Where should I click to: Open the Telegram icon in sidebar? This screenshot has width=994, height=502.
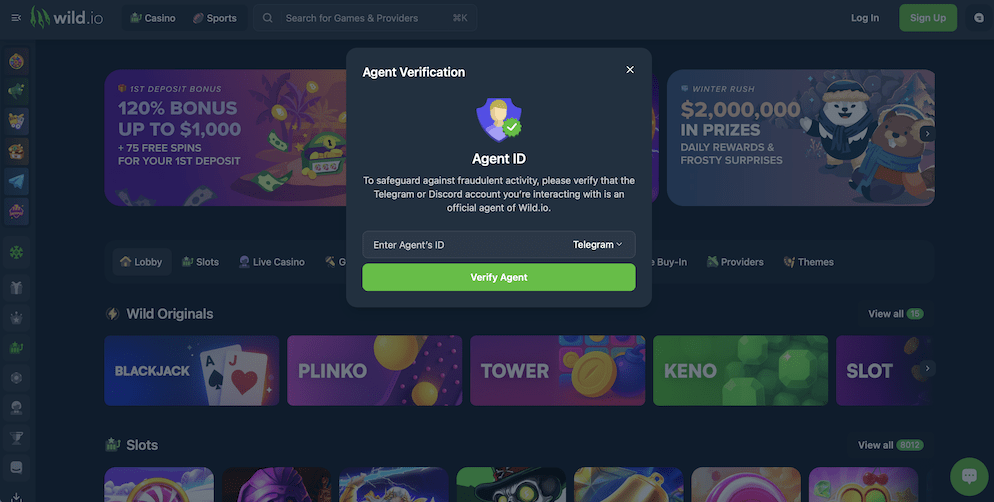[16, 181]
